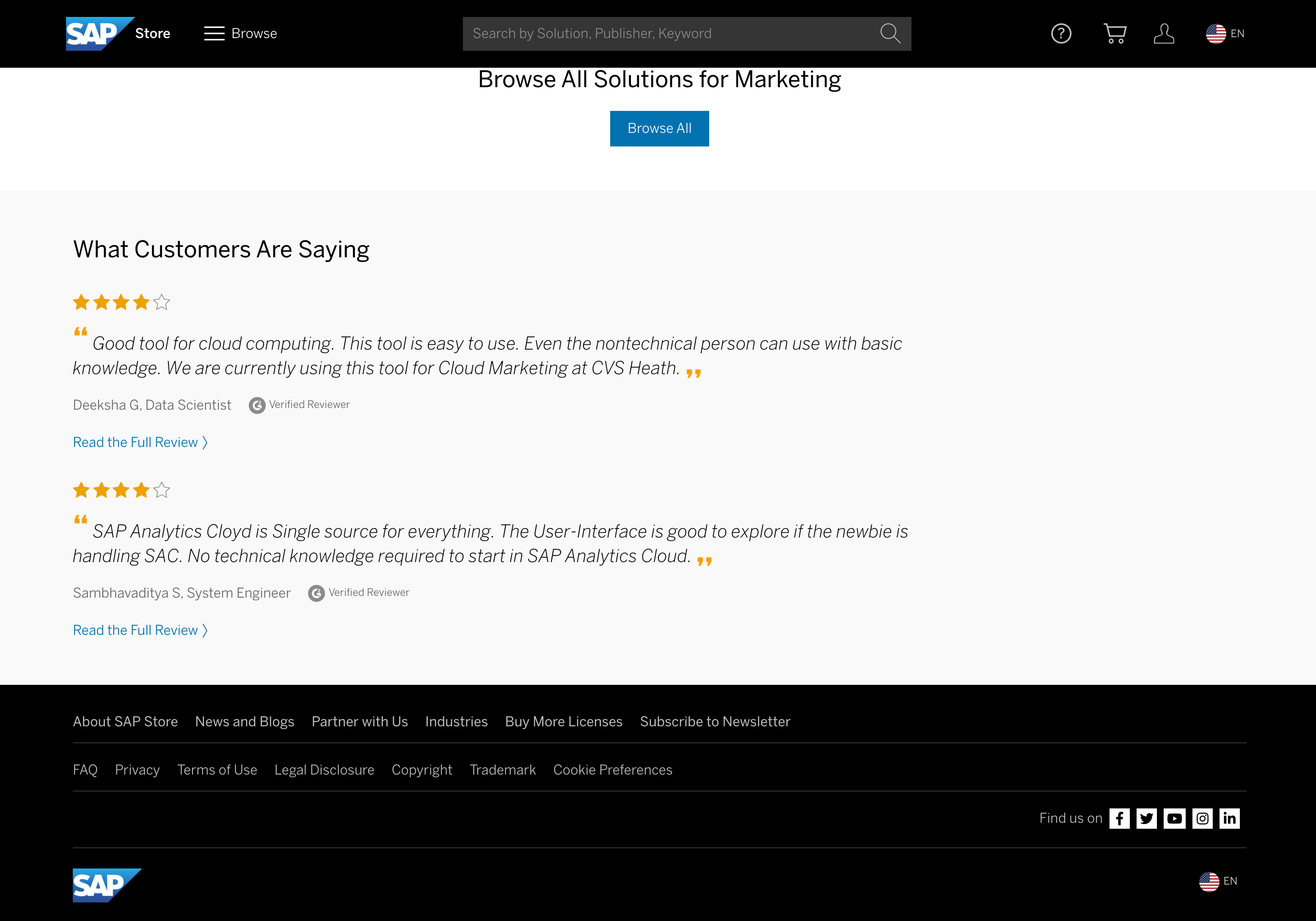Open the help question mark icon
Screen dimensions: 1316x921
(1061, 33)
